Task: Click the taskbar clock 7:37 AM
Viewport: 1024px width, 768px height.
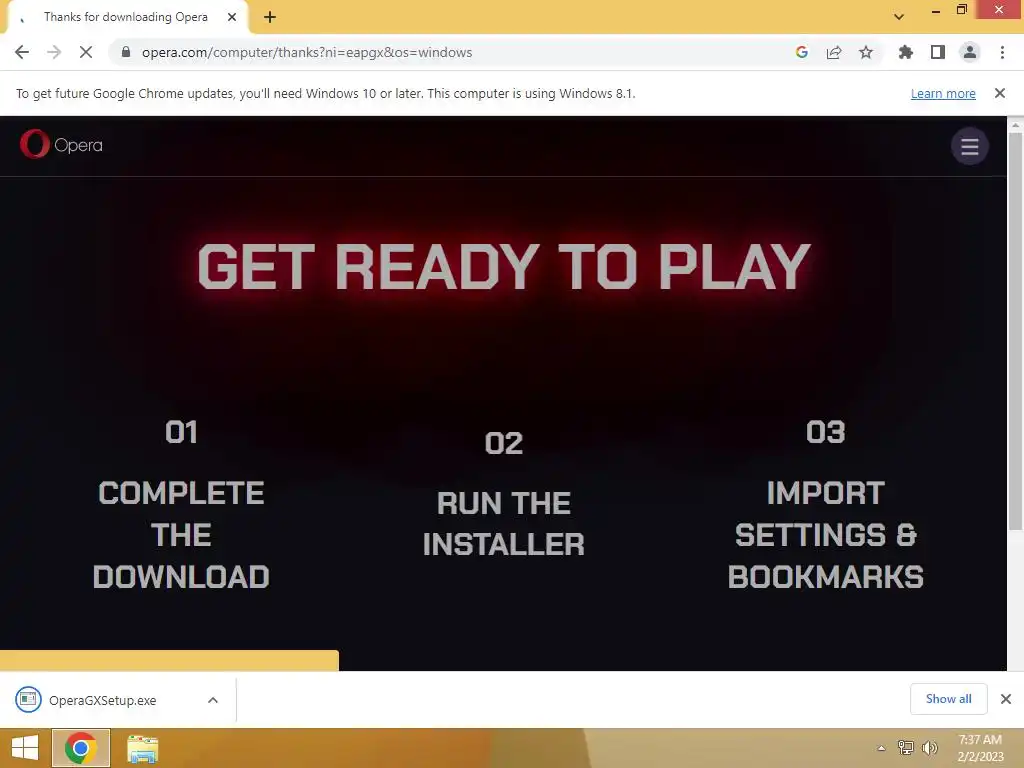Action: (x=980, y=748)
